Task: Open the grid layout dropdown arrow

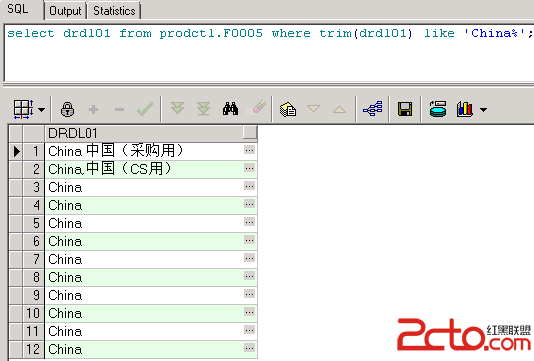Action: (42, 110)
